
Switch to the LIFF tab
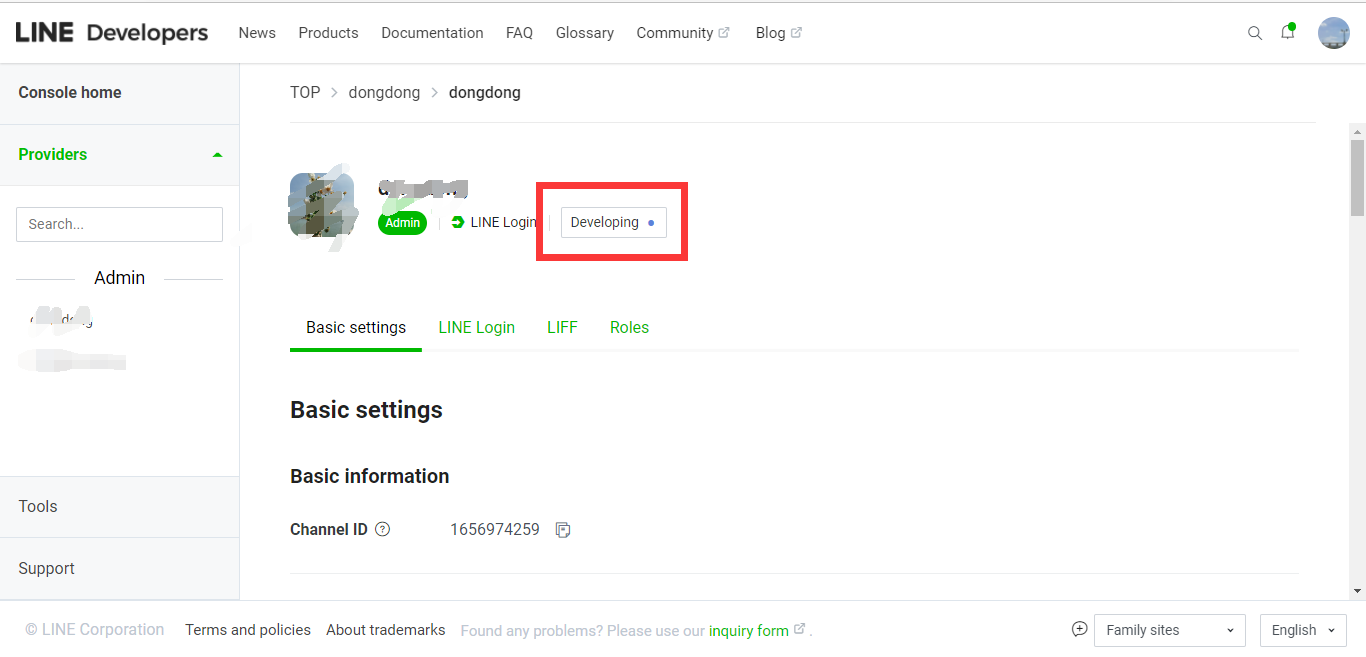pyautogui.click(x=562, y=328)
